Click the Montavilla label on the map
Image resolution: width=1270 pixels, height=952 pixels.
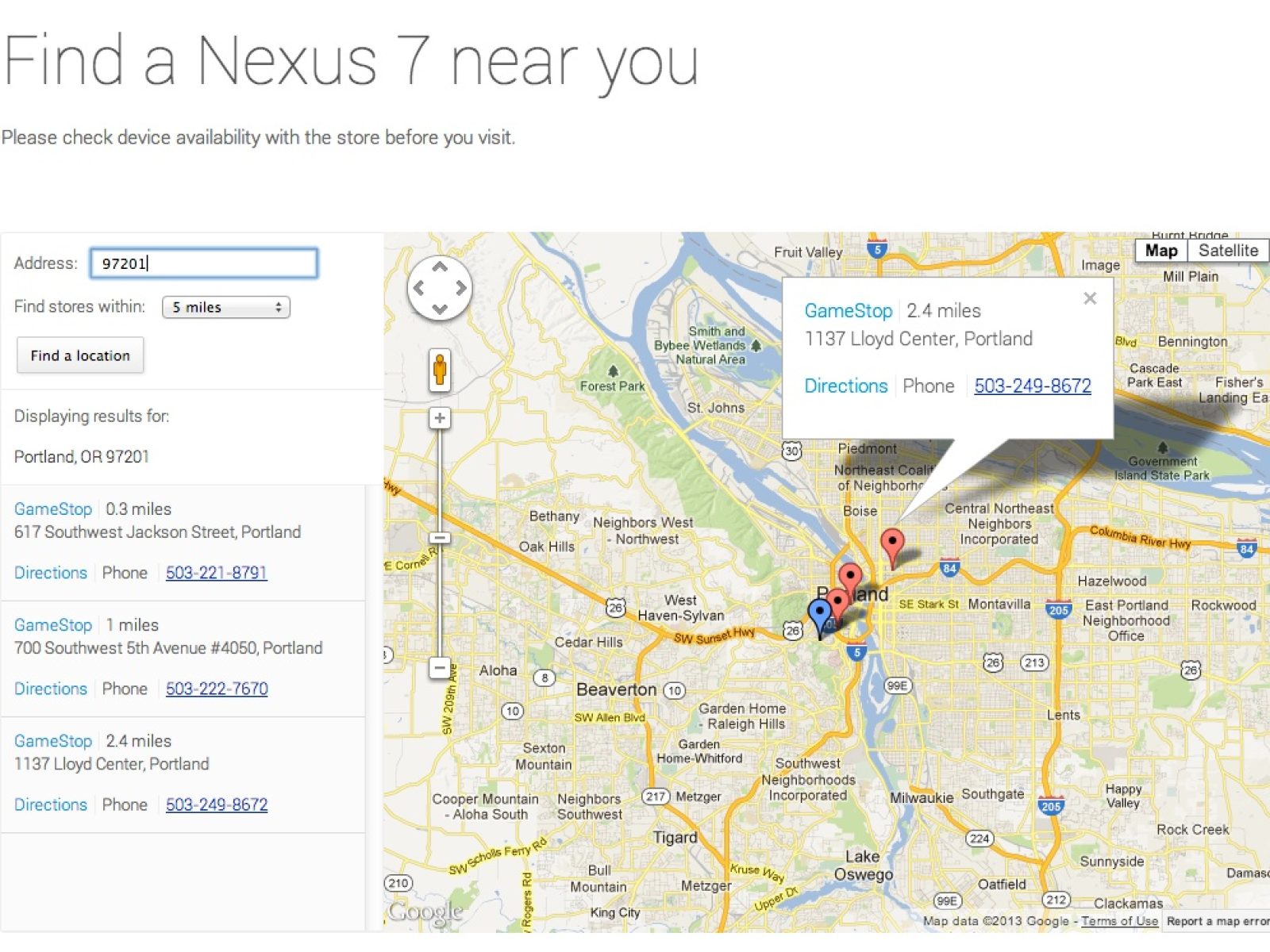999,605
